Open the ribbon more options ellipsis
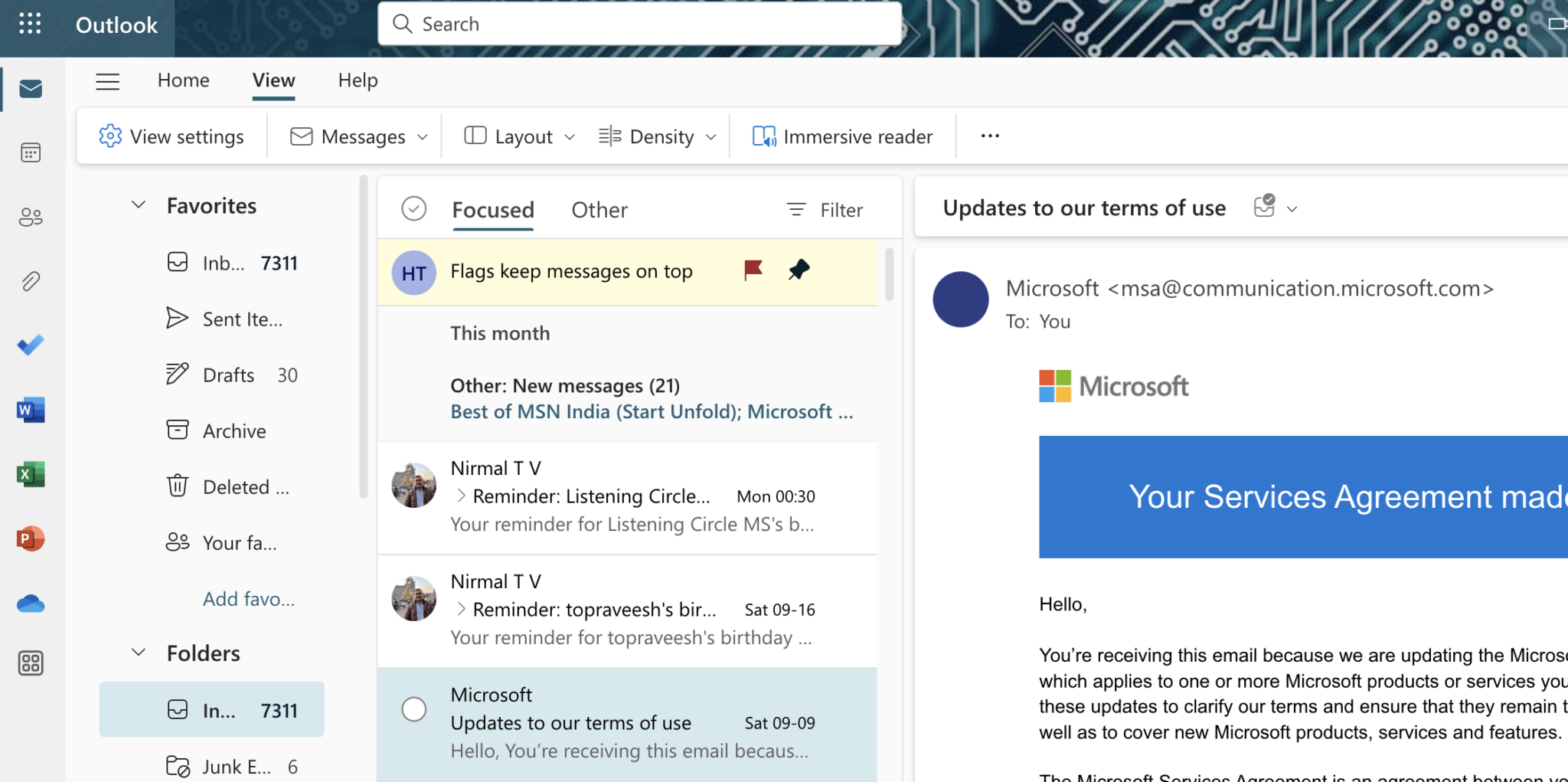This screenshot has width=1568, height=782. 990,136
